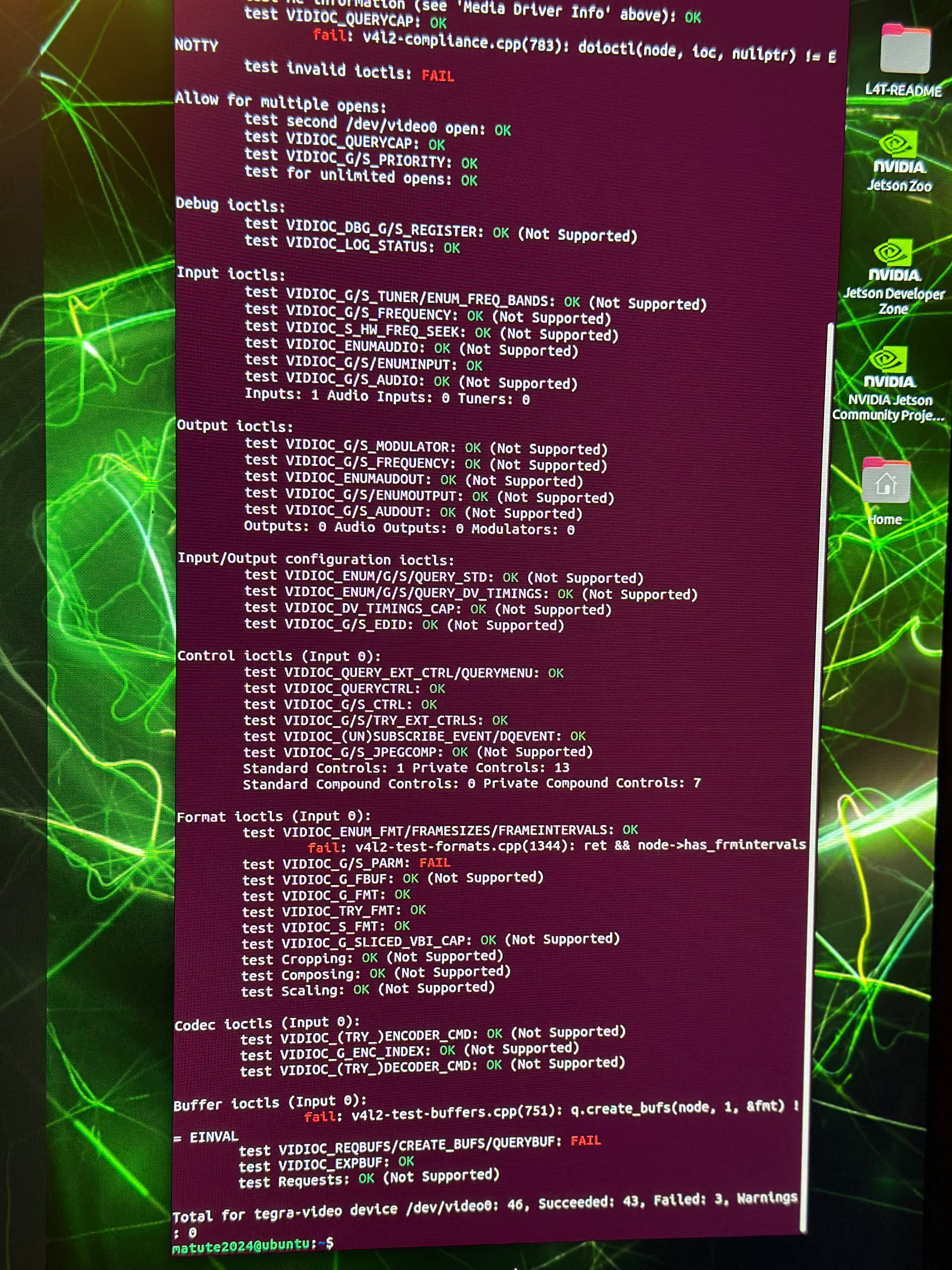
Task: Click the VIDIOC_REQBUFS/CREATE_BUFS/QUERYBUF FAIL line
Action: click(419, 1145)
